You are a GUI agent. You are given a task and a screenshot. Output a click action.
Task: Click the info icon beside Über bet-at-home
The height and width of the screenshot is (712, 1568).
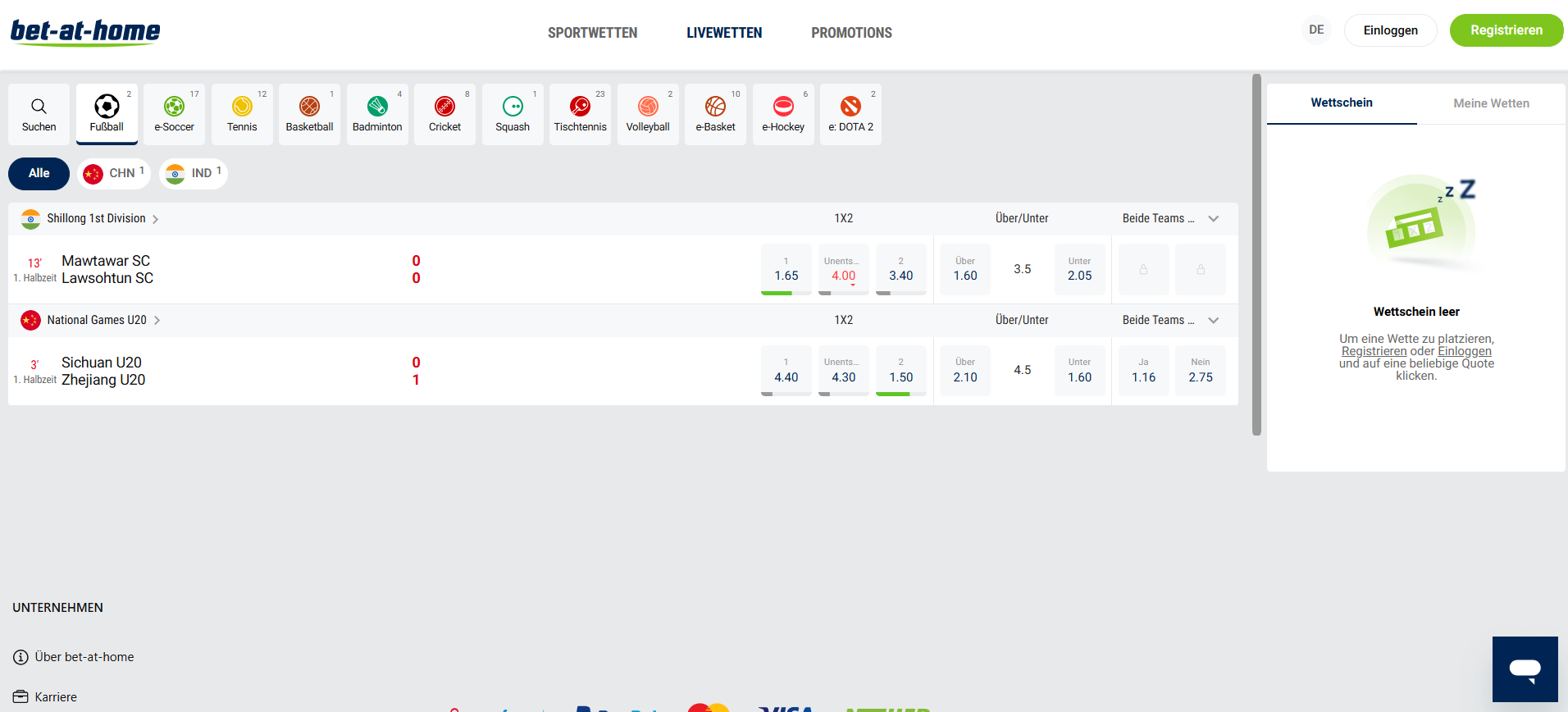21,657
